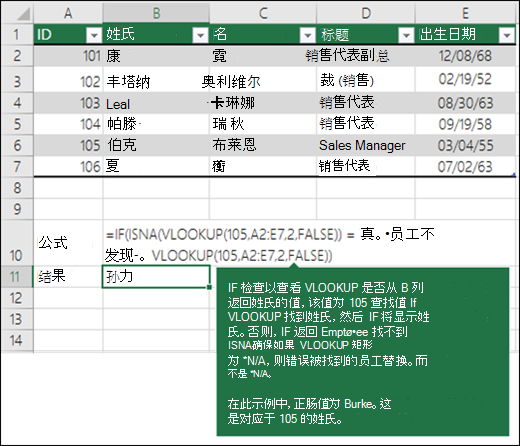This screenshot has width=520, height=446.
Task: Select column A header
Action: click(x=68, y=13)
